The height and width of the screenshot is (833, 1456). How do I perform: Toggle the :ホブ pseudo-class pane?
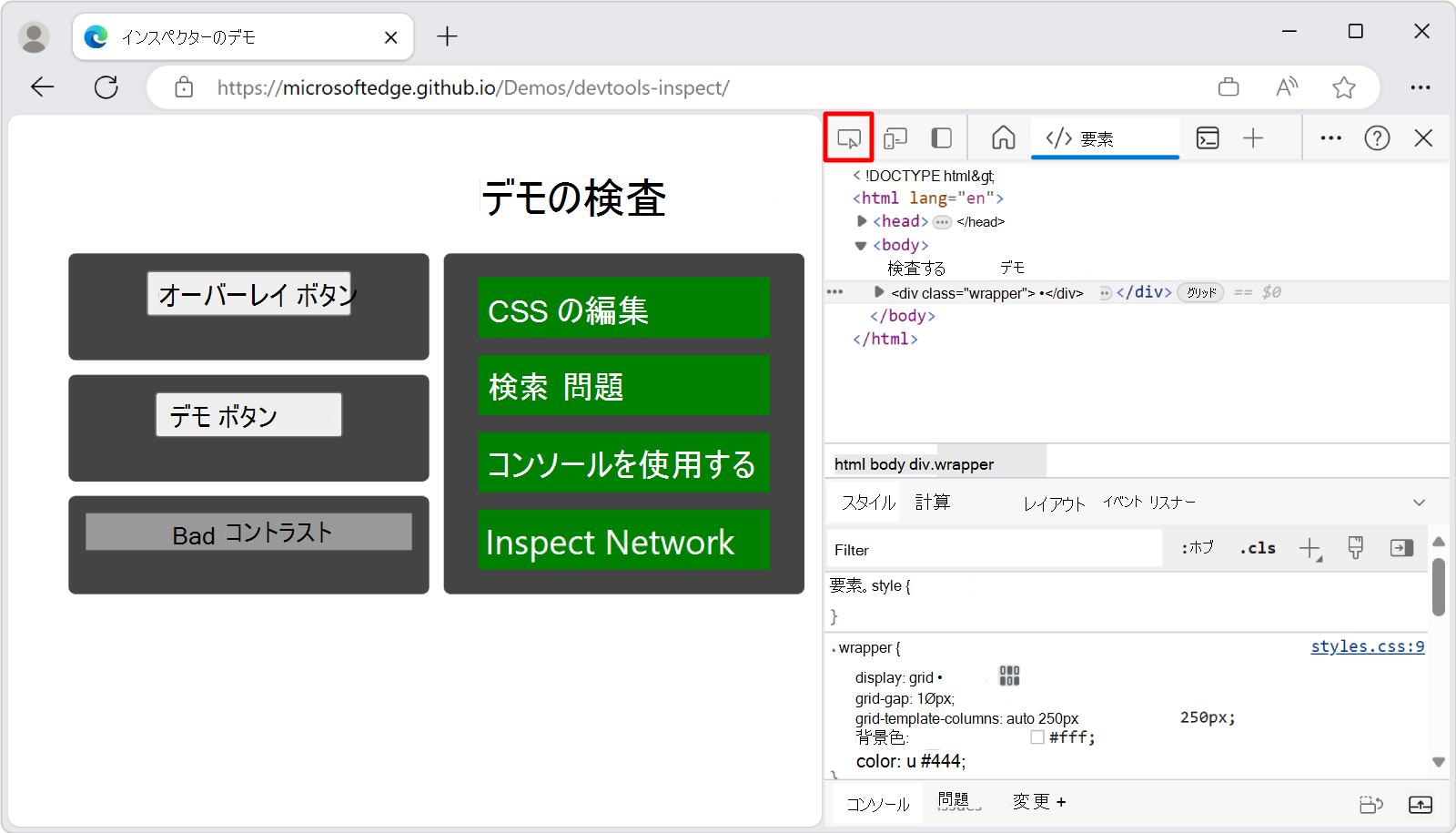tap(1196, 547)
